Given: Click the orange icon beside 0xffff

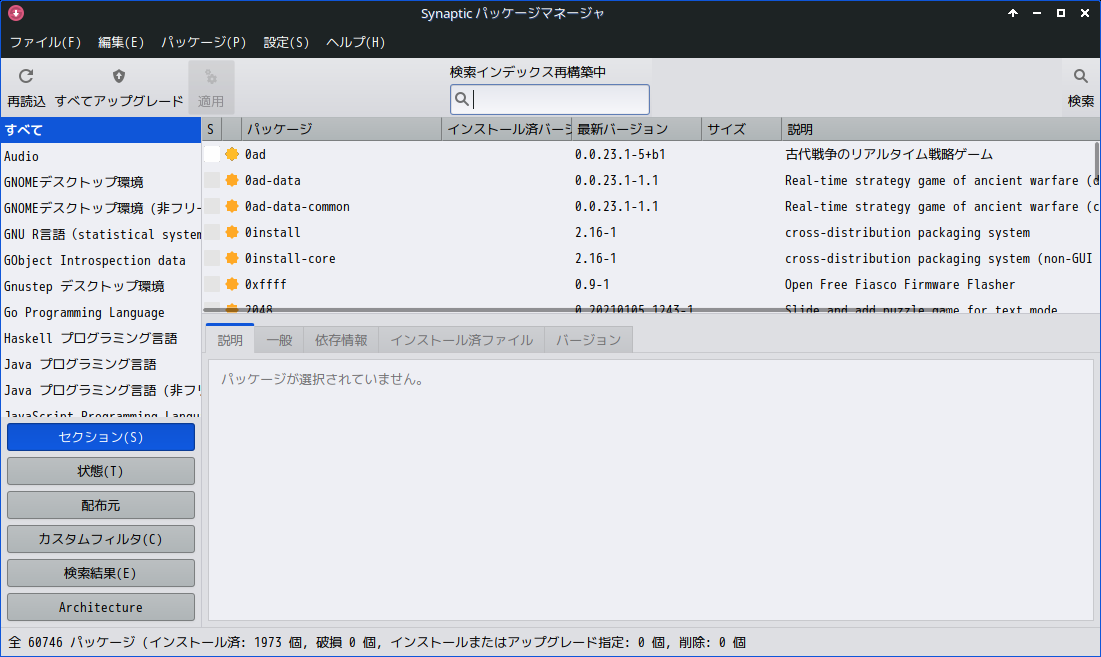Looking at the screenshot, I should tap(232, 284).
